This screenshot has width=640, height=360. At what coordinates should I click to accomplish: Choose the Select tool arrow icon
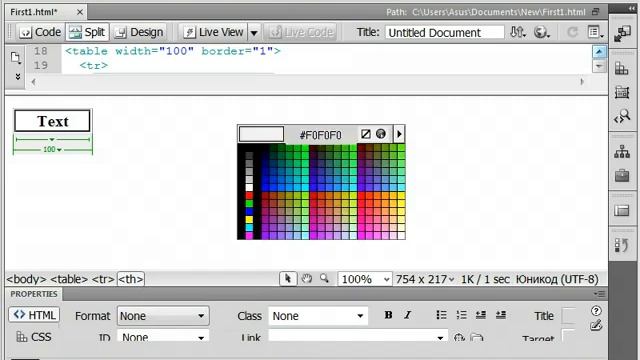(288, 279)
